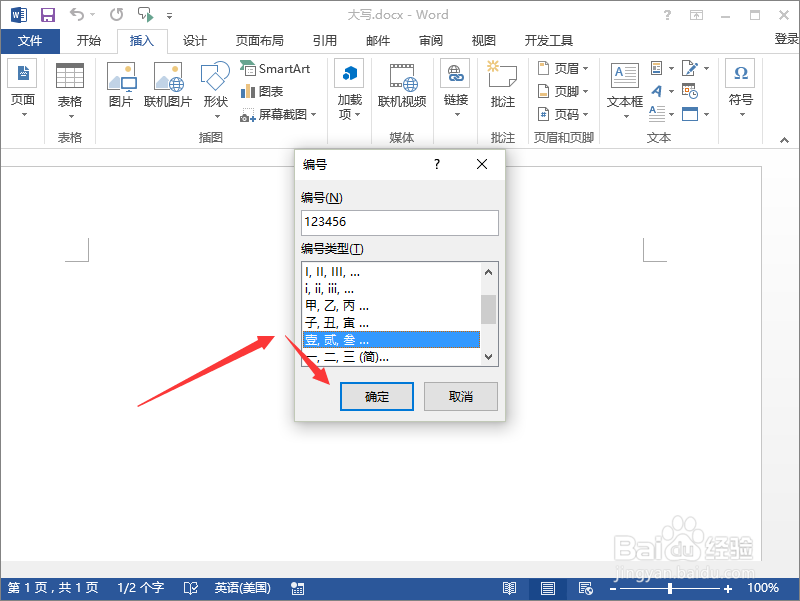Confirm the numbering with 确定 button
Screen dimensions: 800x601
376,396
